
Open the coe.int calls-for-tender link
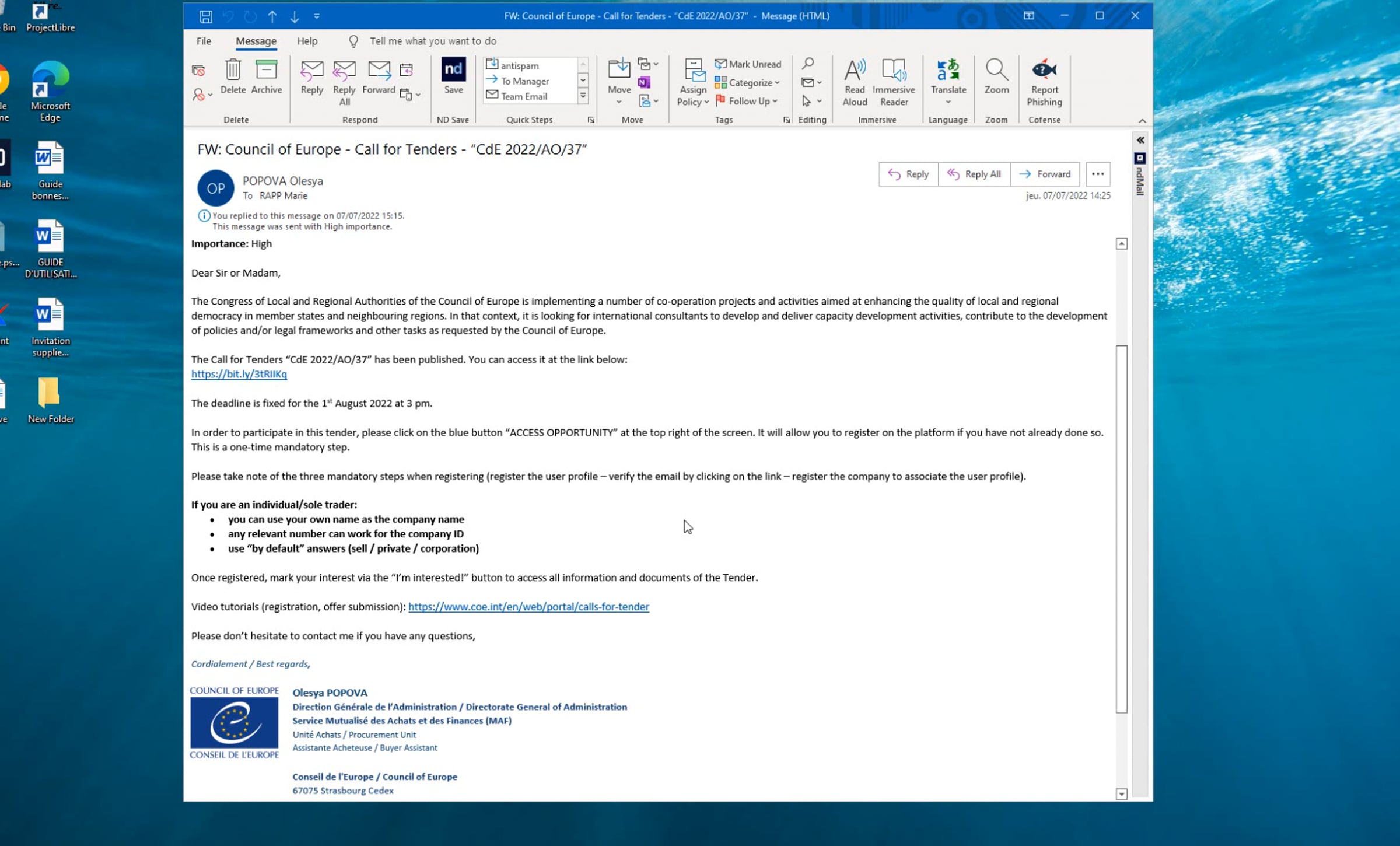point(528,607)
